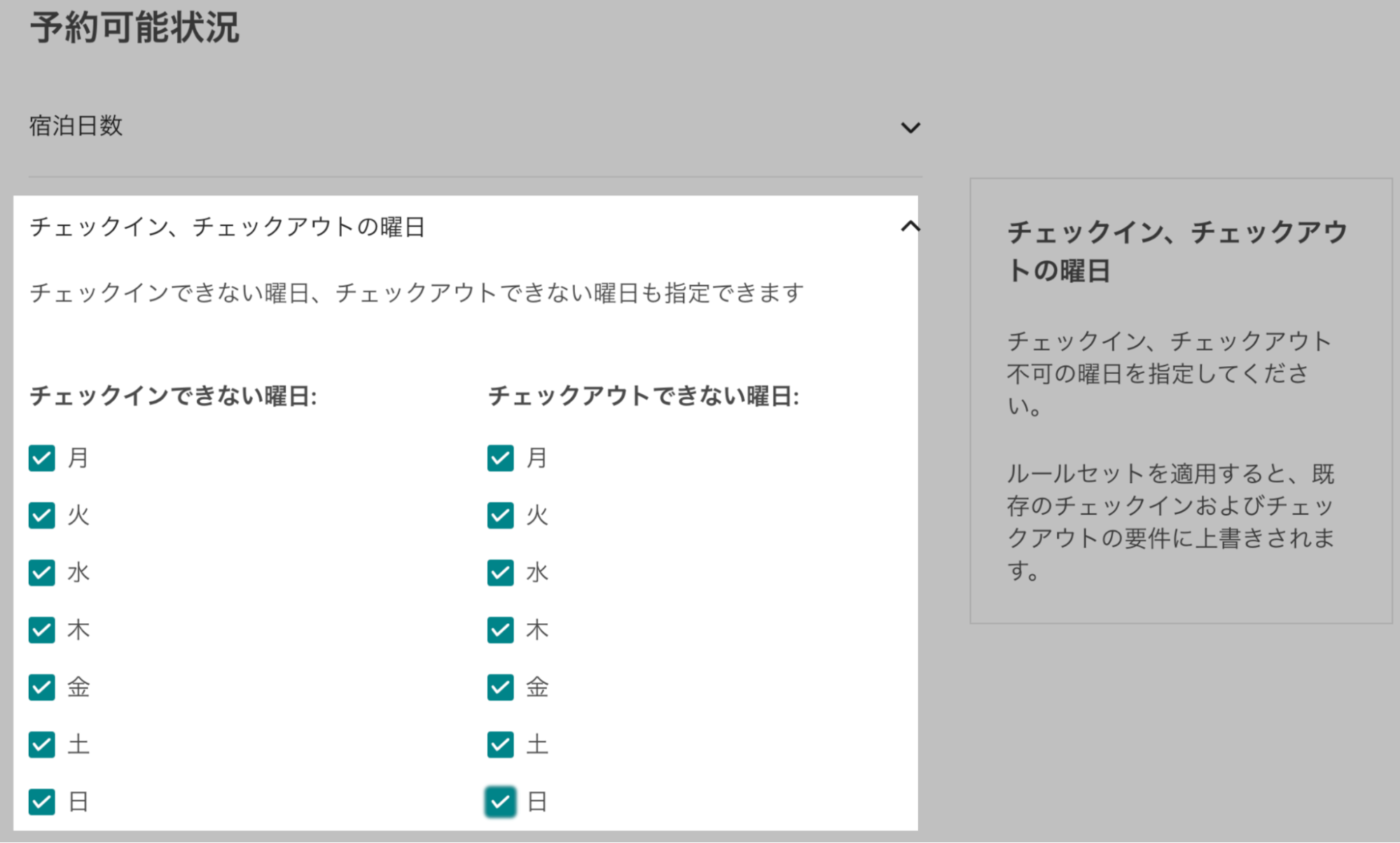The image size is (1400, 843).
Task: Uncheck Tuesday (火) under no check-in days
Action: tap(42, 515)
